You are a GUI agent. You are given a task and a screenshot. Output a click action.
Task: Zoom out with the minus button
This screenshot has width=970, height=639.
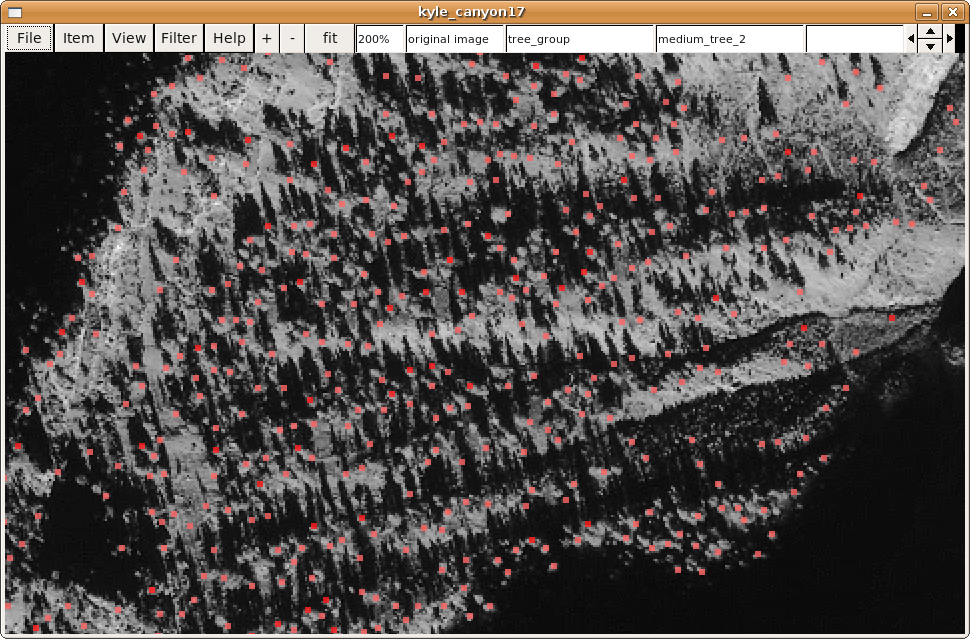coord(292,38)
